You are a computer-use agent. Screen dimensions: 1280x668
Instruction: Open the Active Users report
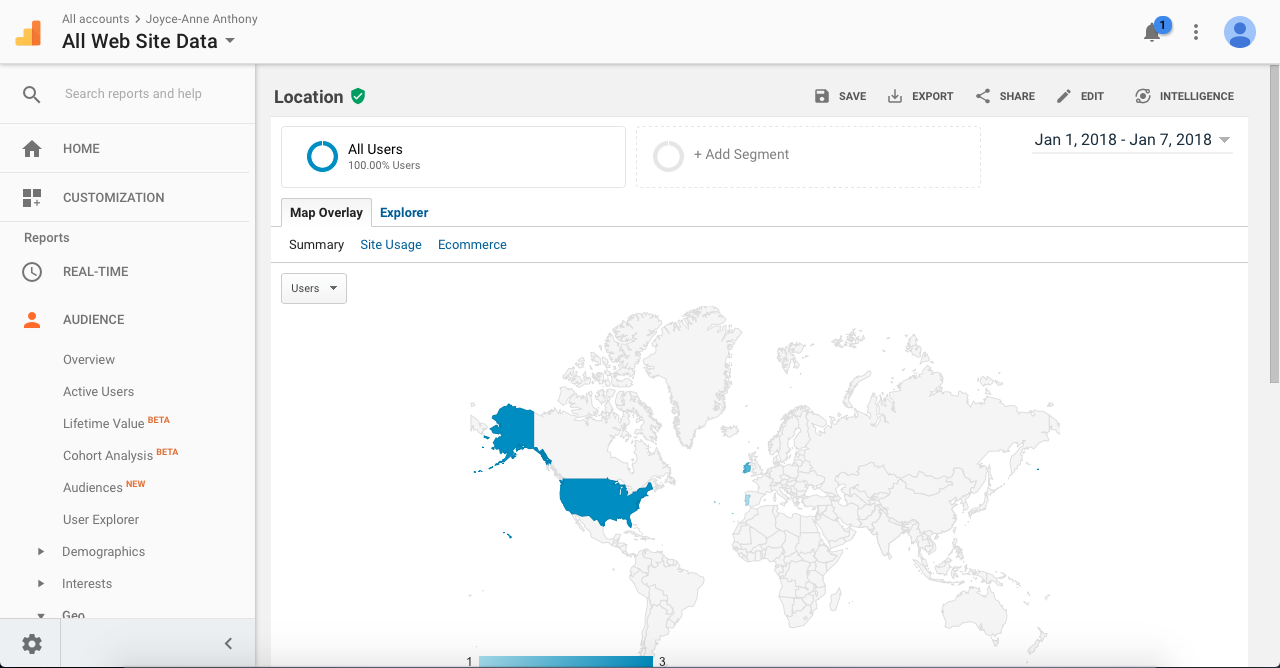point(98,391)
